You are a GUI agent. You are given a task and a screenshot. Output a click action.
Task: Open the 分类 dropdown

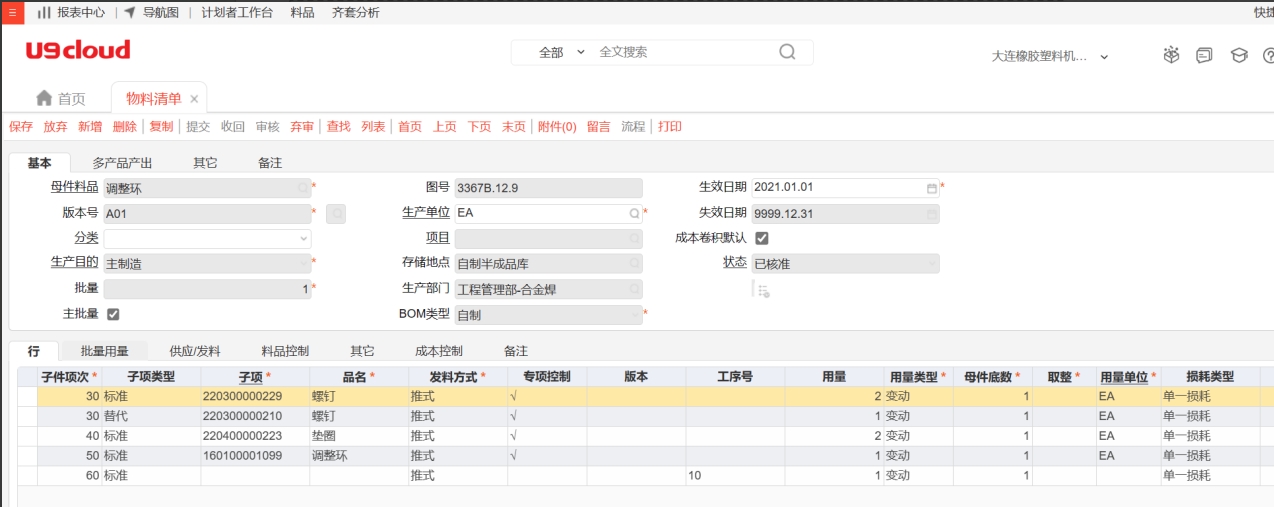[304, 239]
